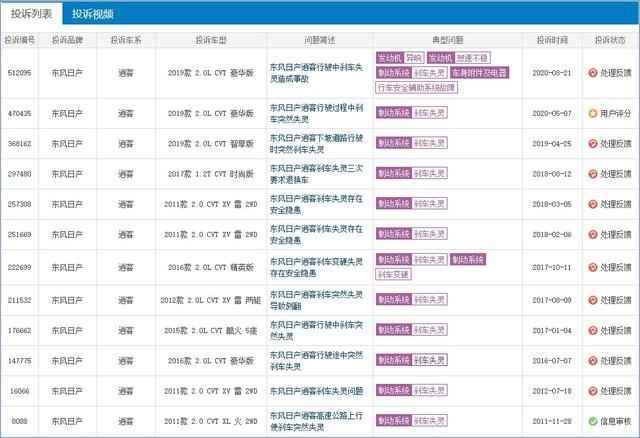Open complaint 东风日产逍客刹车变硬失灵存在安全隐患

(316, 267)
